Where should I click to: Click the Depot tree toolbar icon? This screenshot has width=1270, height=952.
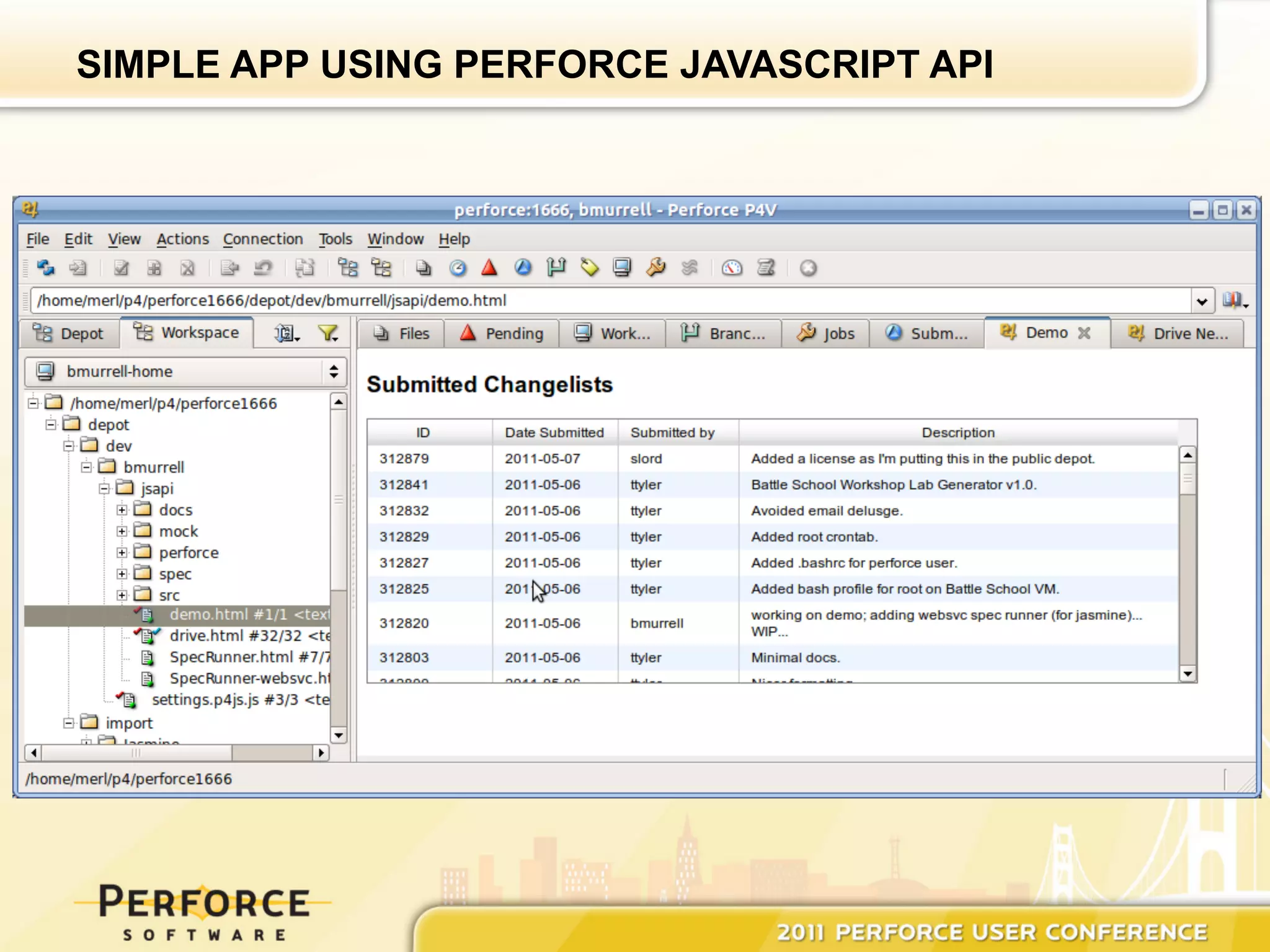point(347,268)
